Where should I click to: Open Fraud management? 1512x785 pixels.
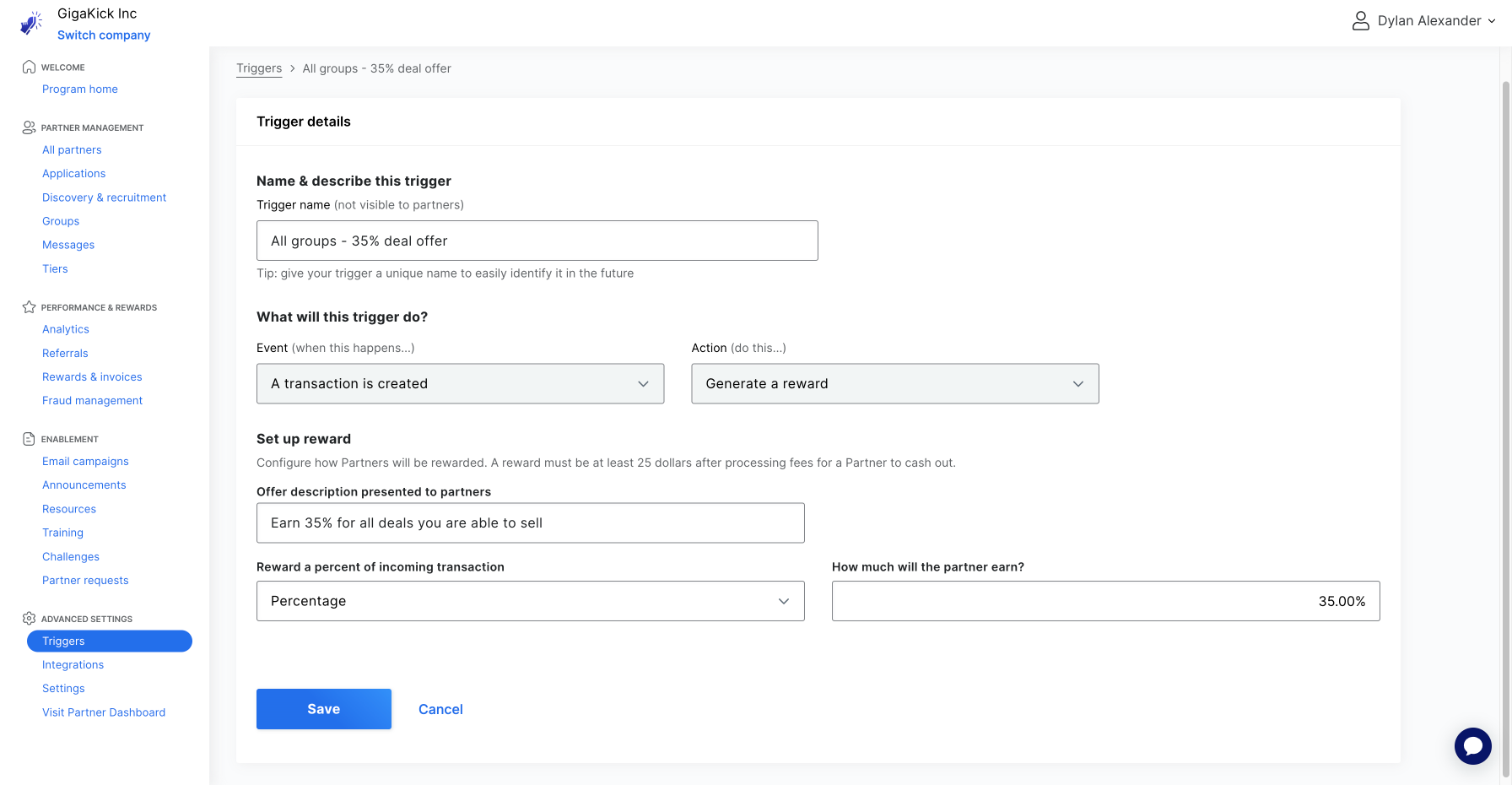tap(92, 401)
